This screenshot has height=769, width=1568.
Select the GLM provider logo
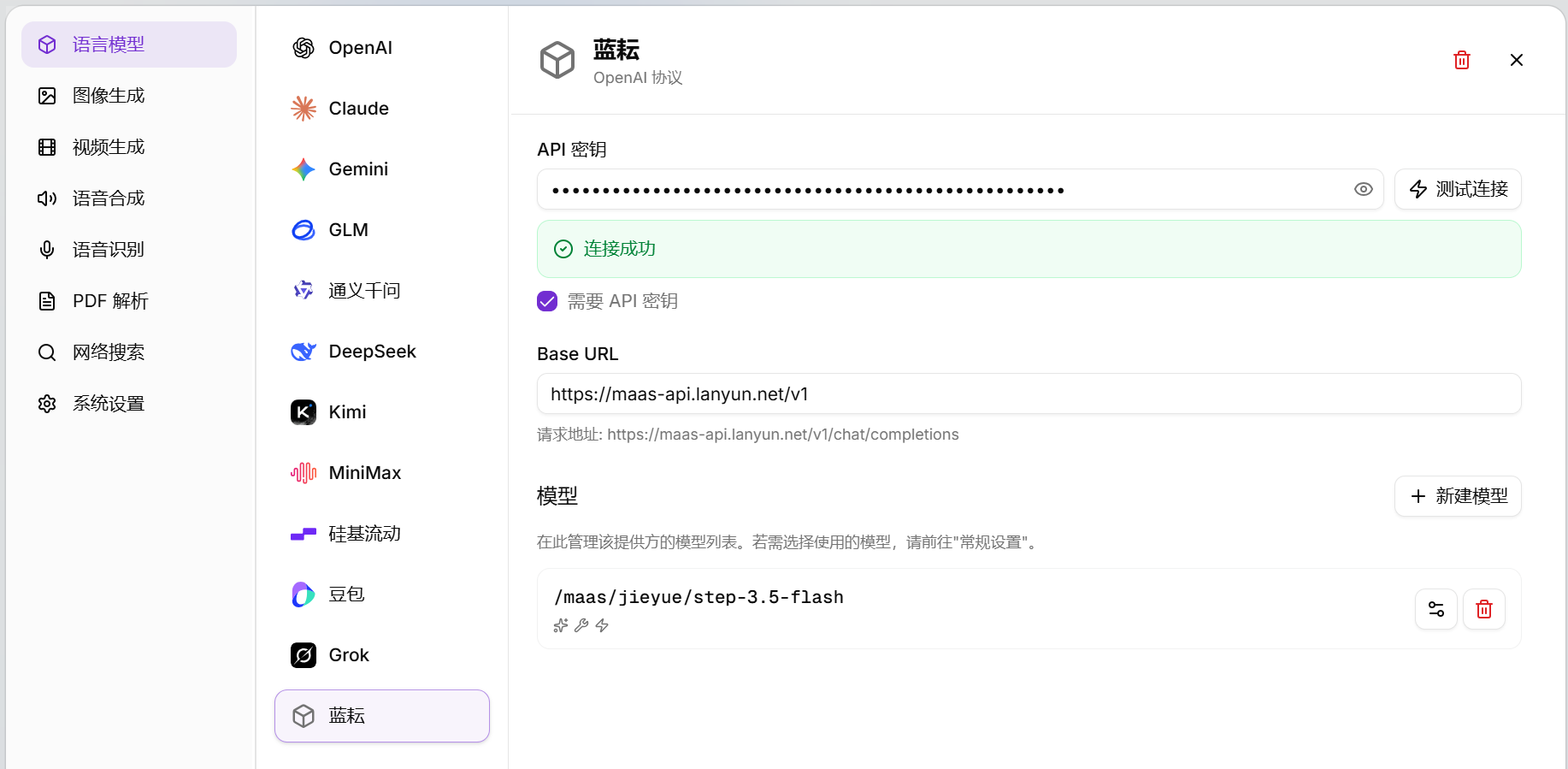[x=304, y=230]
